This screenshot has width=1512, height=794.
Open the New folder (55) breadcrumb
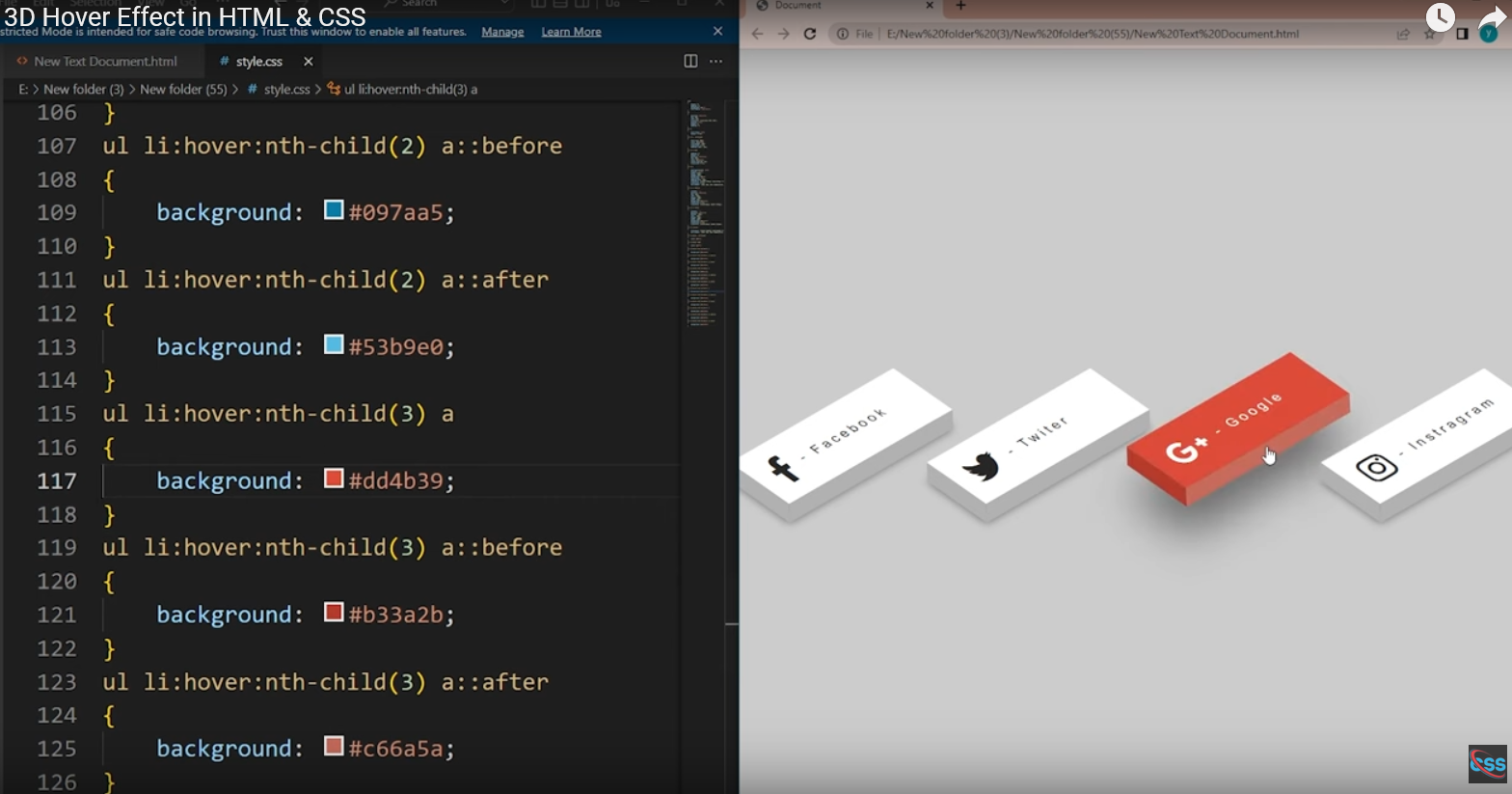(183, 89)
